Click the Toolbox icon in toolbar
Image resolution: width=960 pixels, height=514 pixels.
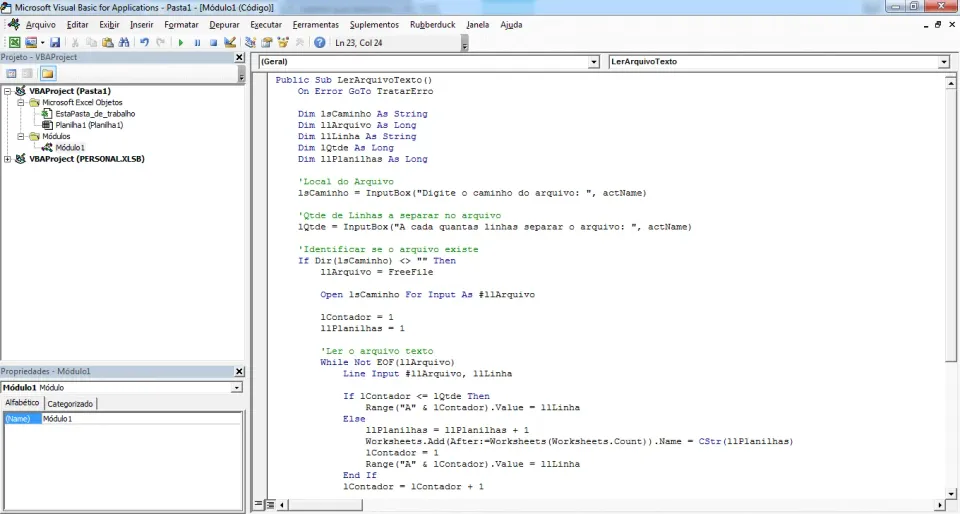(299, 42)
